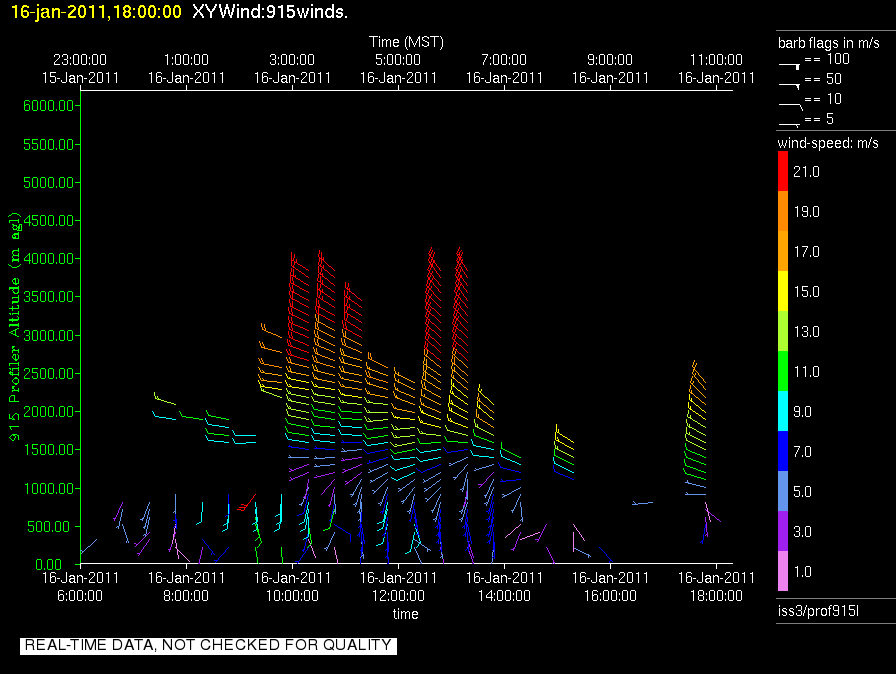This screenshot has height=674, width=896.
Task: Click the XYWind:915winds. plot title
Action: pyautogui.click(x=270, y=12)
